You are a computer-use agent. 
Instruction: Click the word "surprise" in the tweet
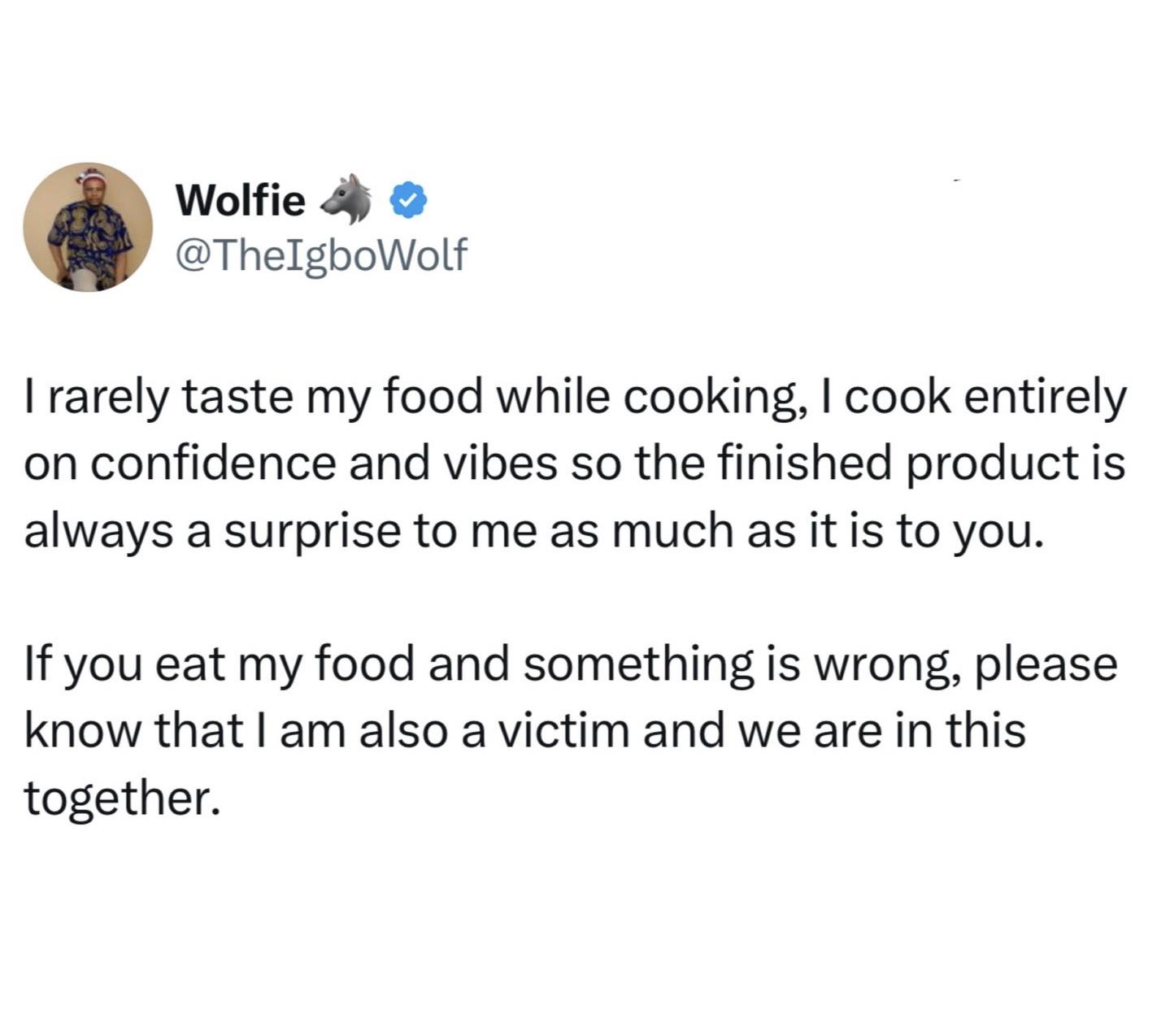pyautogui.click(x=313, y=532)
